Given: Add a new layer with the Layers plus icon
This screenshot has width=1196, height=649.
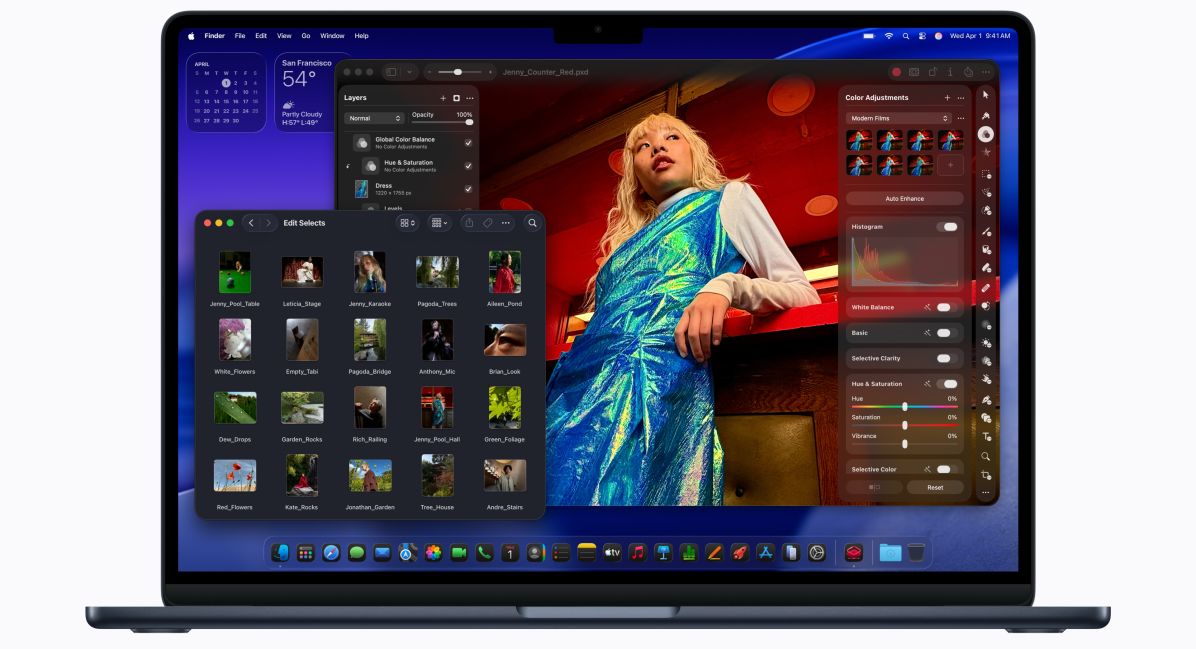Looking at the screenshot, I should click(443, 98).
